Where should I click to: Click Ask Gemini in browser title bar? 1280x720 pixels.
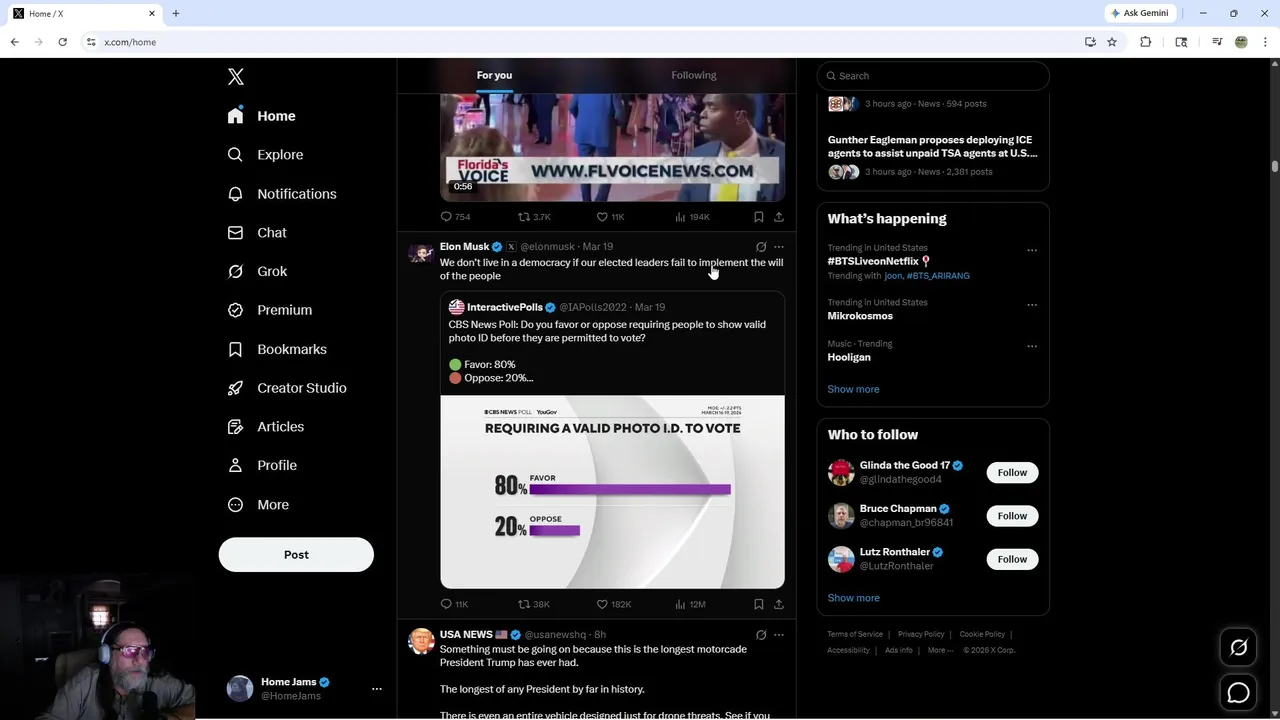click(1139, 13)
